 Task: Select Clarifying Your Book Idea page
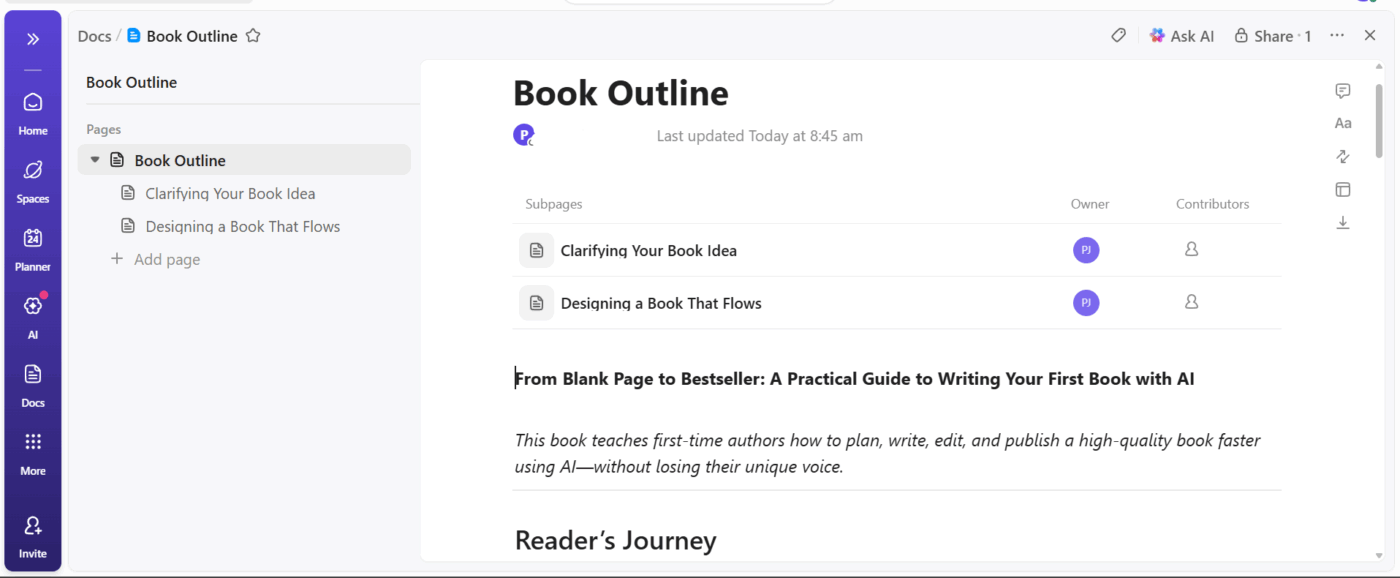click(x=230, y=192)
